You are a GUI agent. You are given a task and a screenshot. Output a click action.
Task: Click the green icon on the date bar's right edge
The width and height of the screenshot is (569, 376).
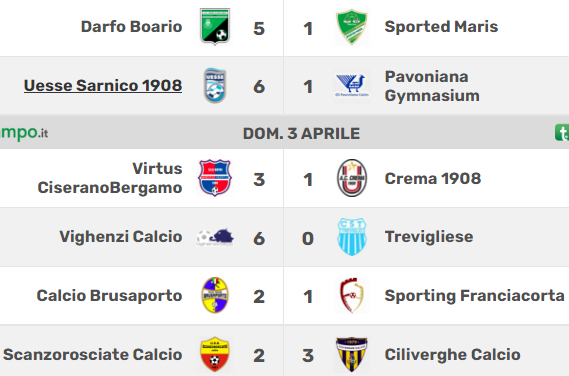pos(562,133)
